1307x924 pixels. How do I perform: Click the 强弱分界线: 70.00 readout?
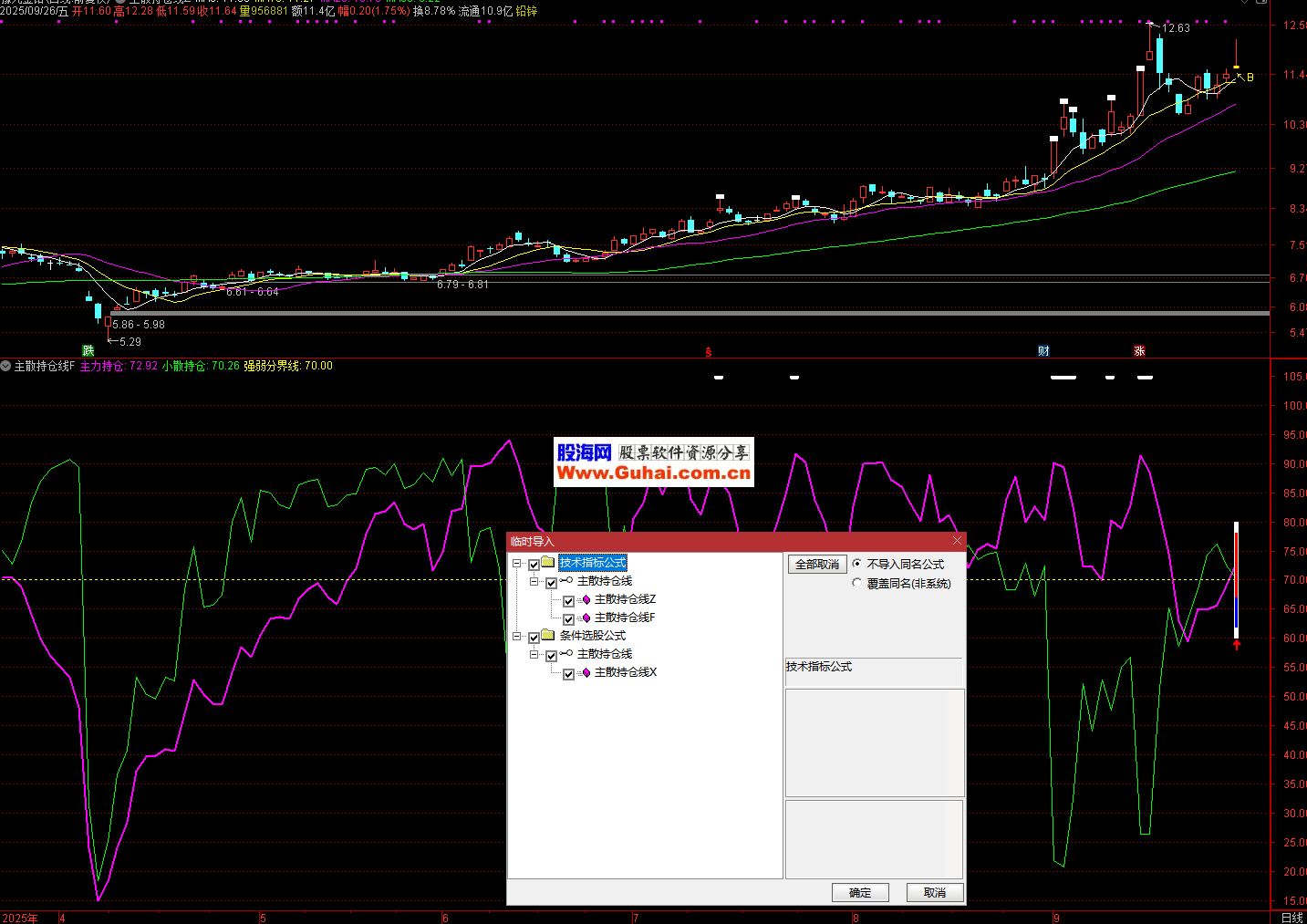point(288,366)
